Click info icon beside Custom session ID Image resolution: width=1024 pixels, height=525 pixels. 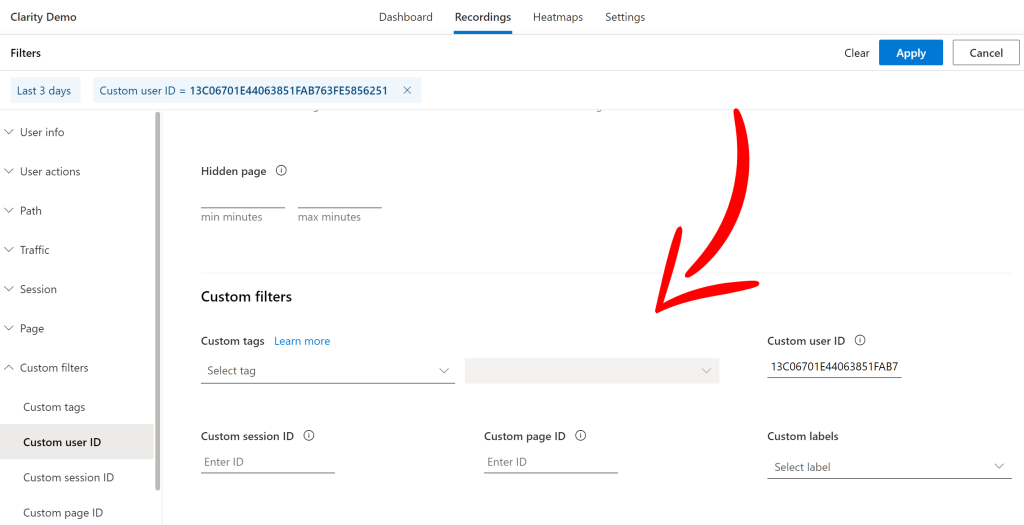click(309, 436)
